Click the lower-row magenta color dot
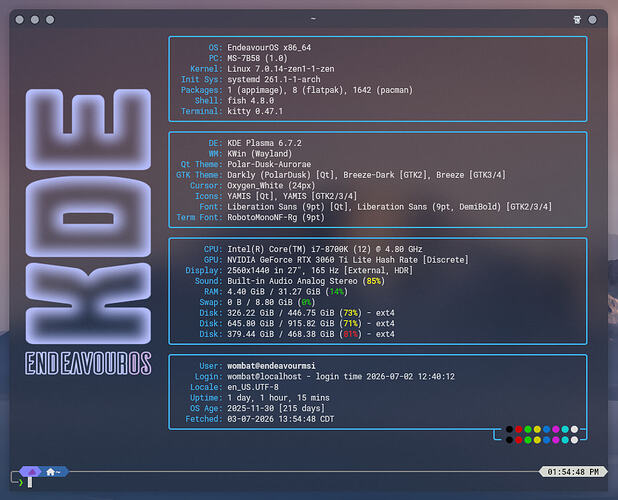Viewport: 618px width, 500px height. click(x=556, y=440)
